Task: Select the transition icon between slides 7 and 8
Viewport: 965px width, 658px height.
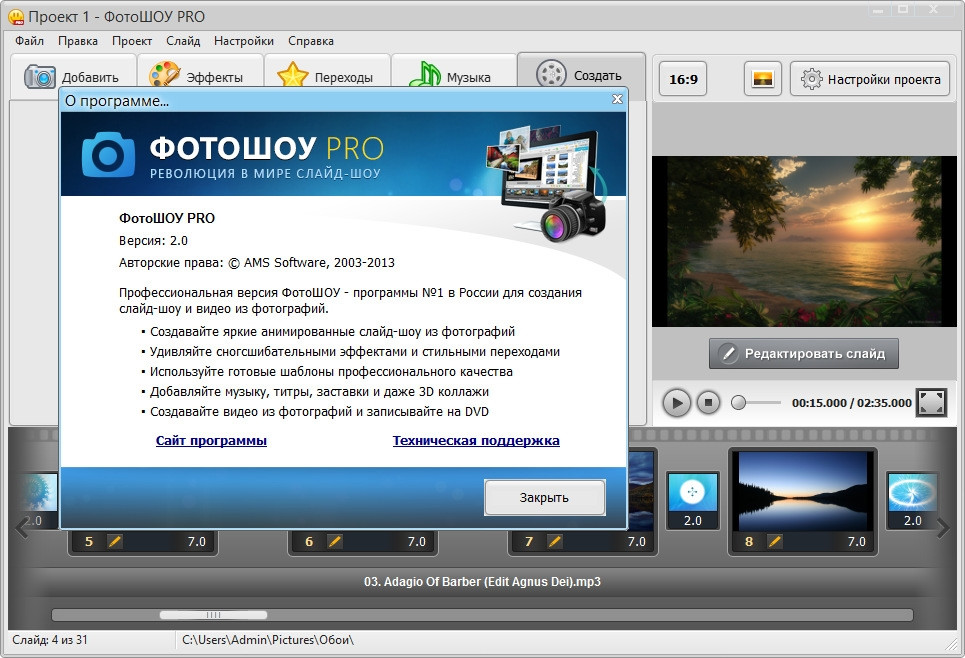Action: (x=692, y=492)
